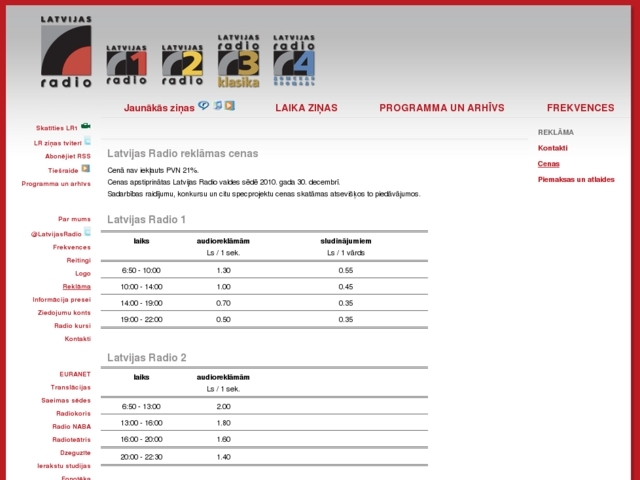640x480 pixels.
Task: Open Radioteātris sidebar link
Action: pyautogui.click(x=71, y=440)
